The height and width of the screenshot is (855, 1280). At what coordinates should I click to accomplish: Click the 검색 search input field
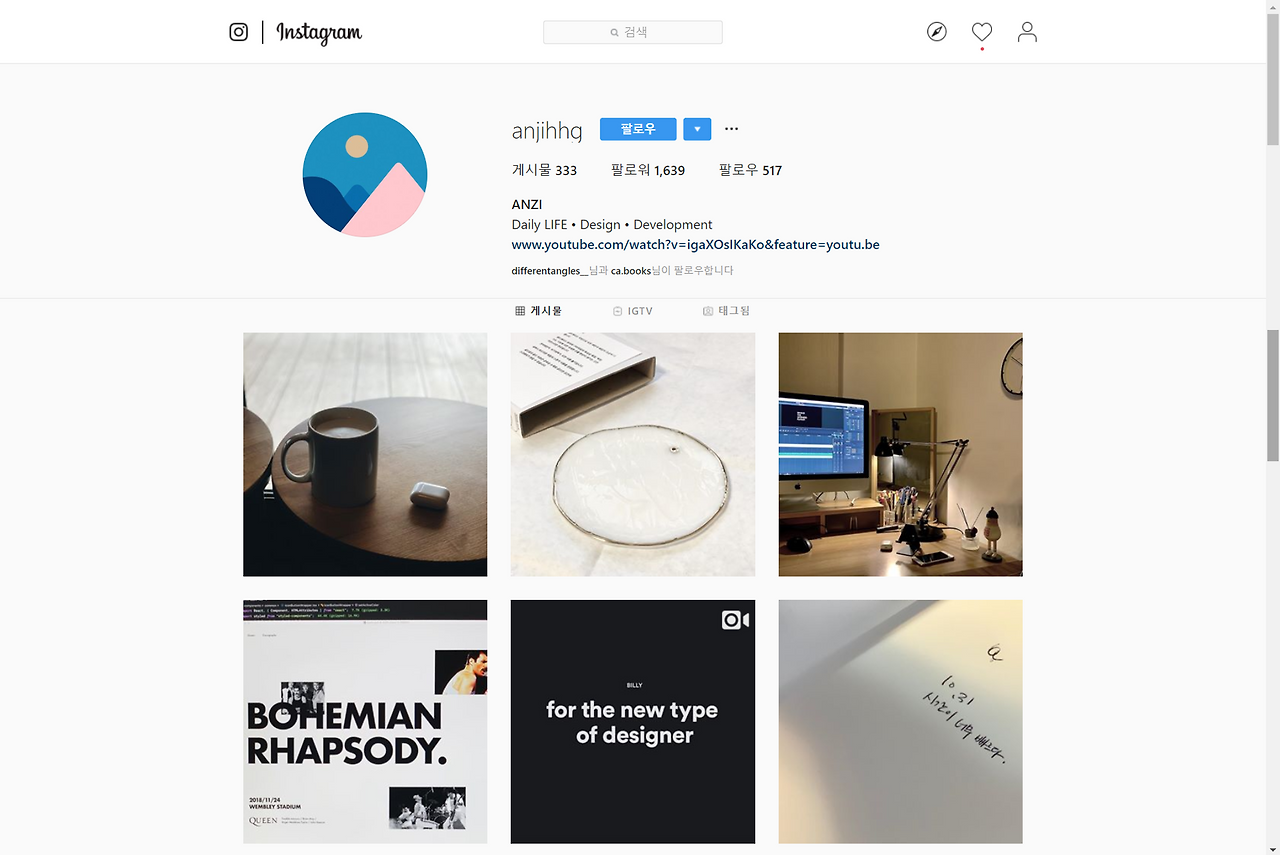tap(633, 32)
